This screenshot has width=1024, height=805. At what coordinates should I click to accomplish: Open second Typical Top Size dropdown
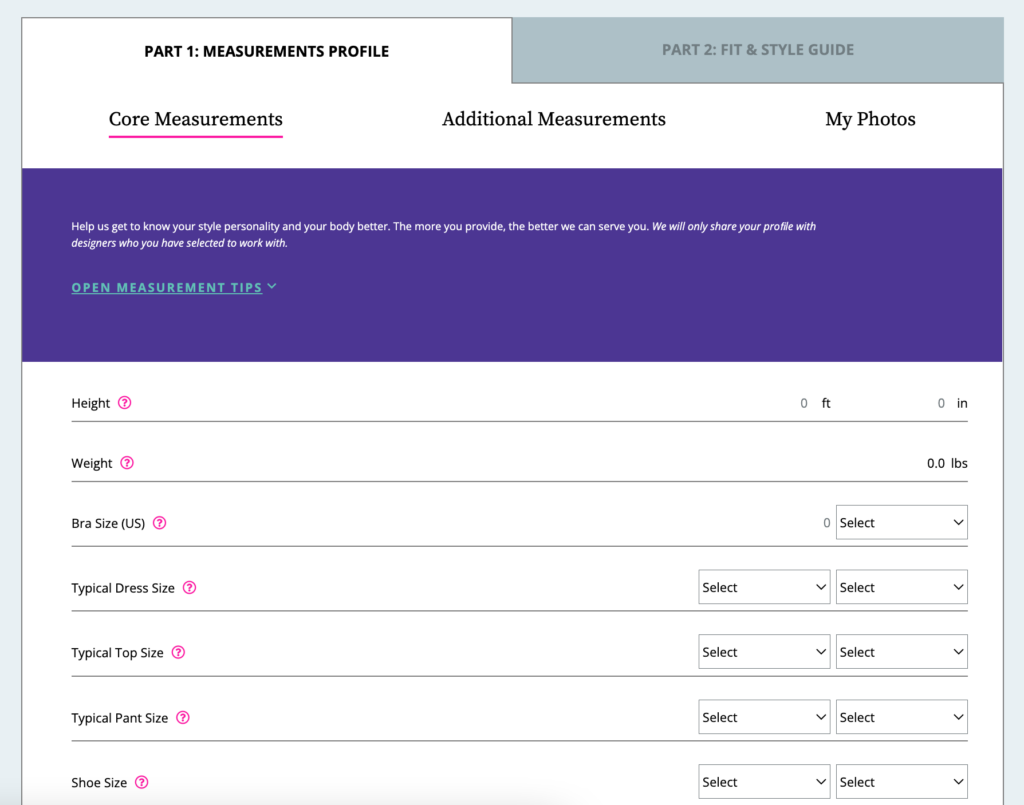[901, 652]
